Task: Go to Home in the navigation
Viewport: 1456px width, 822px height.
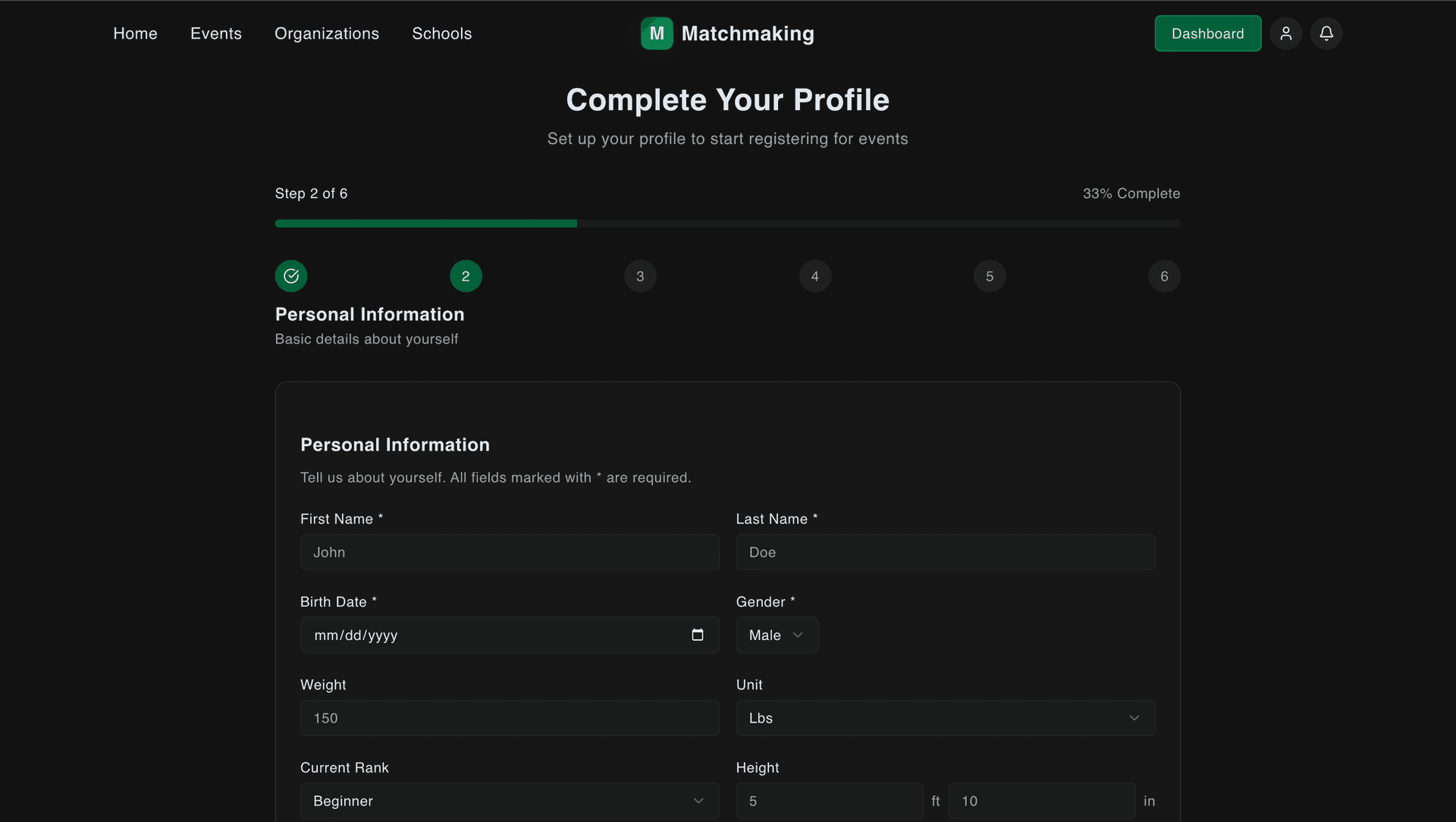Action: pos(135,33)
